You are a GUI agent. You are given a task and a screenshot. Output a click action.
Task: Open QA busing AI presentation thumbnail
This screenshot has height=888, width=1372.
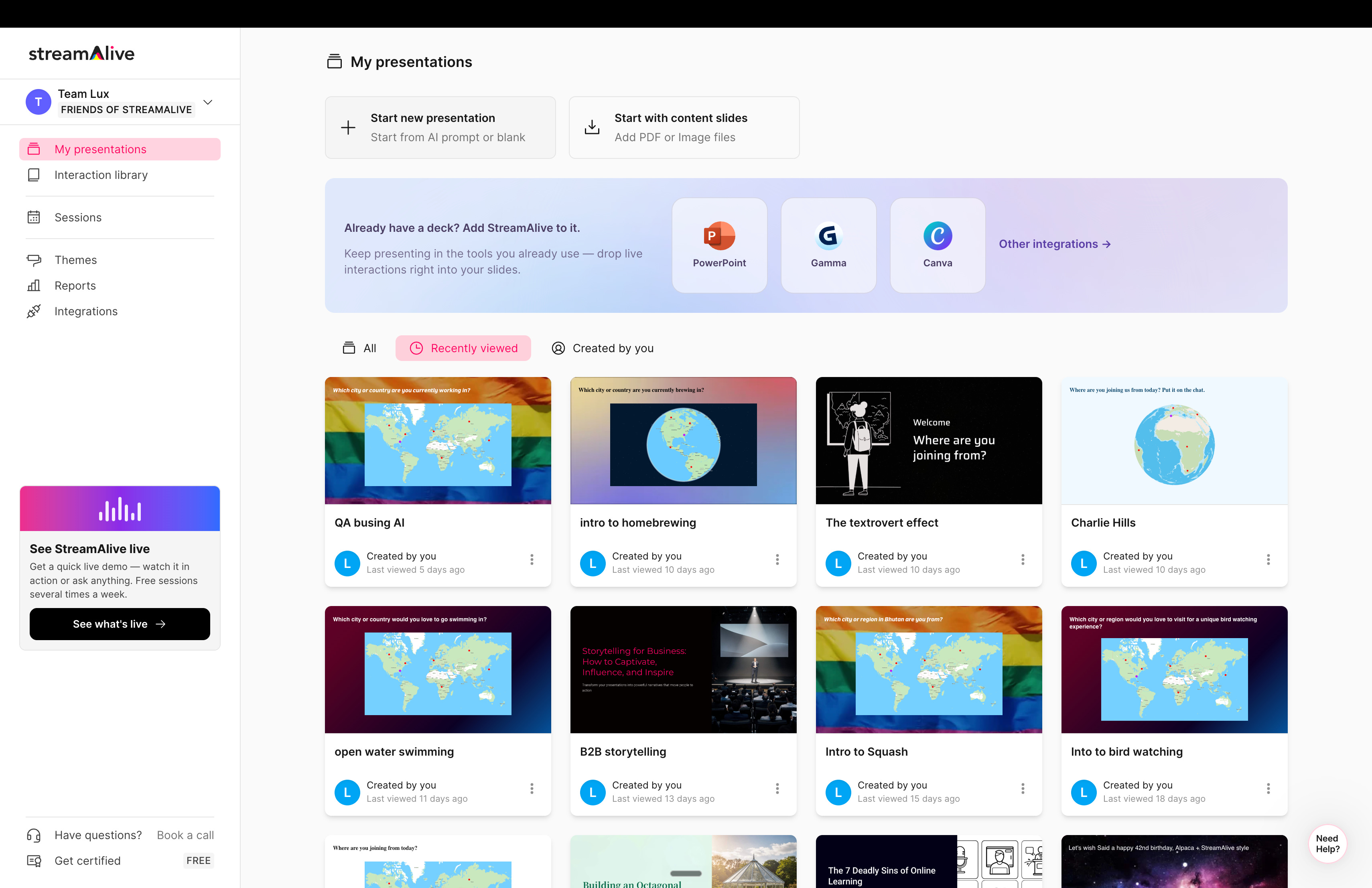(x=438, y=441)
